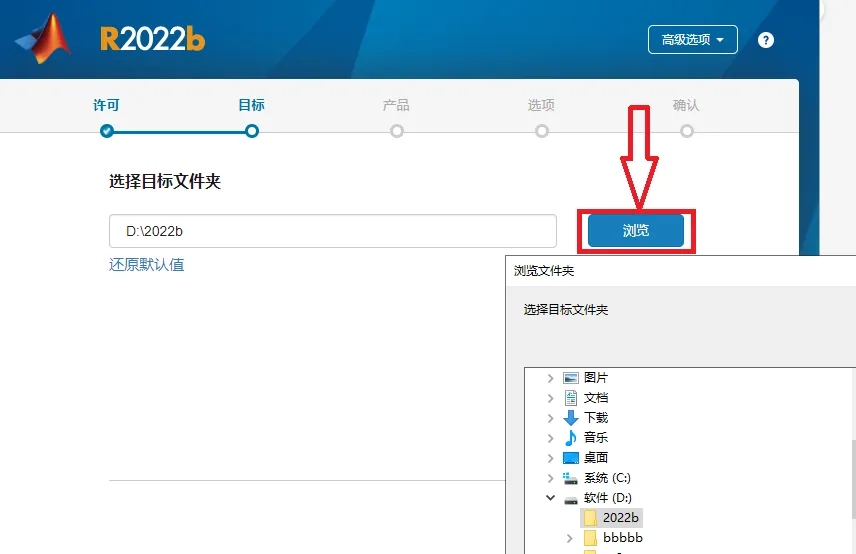The width and height of the screenshot is (856, 554).
Task: Go to the 目标 step tab
Action: click(252, 105)
